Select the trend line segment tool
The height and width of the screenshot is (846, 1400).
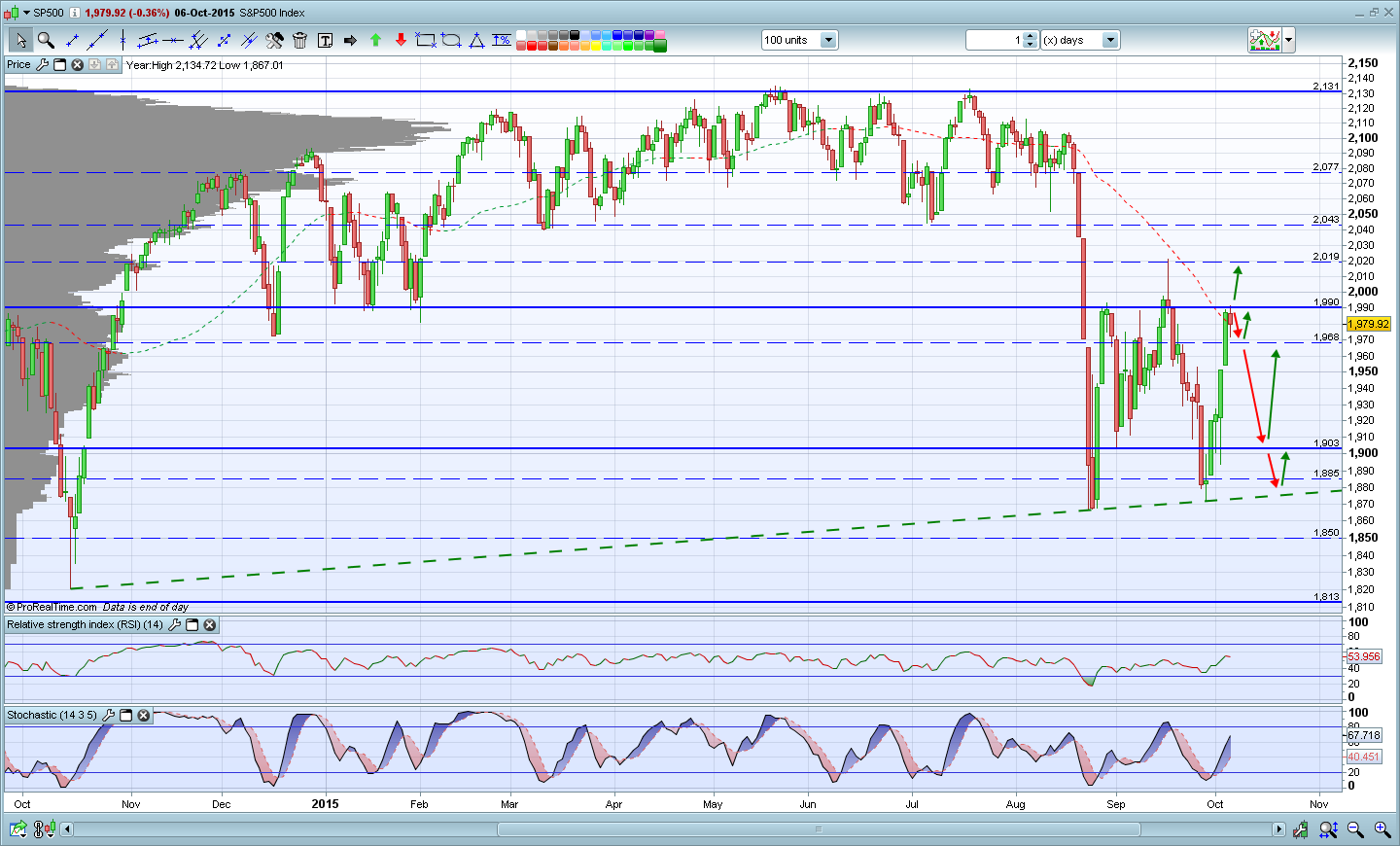point(72,40)
